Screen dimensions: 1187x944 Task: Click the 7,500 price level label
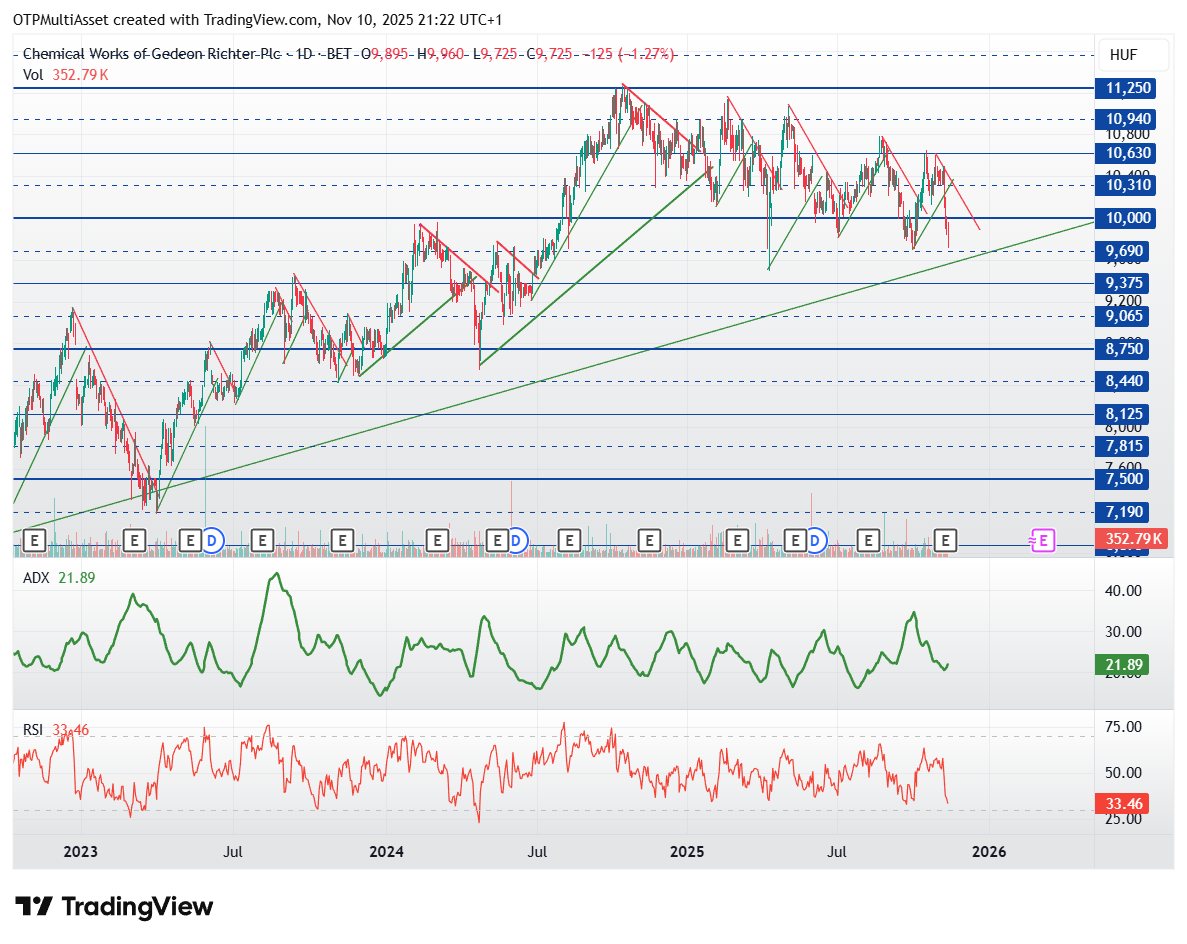(1125, 479)
